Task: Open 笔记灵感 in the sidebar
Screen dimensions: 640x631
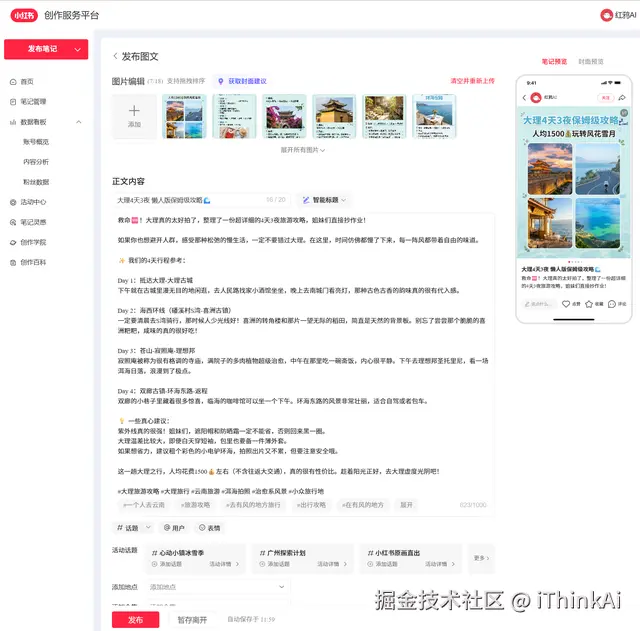Action: pos(28,222)
